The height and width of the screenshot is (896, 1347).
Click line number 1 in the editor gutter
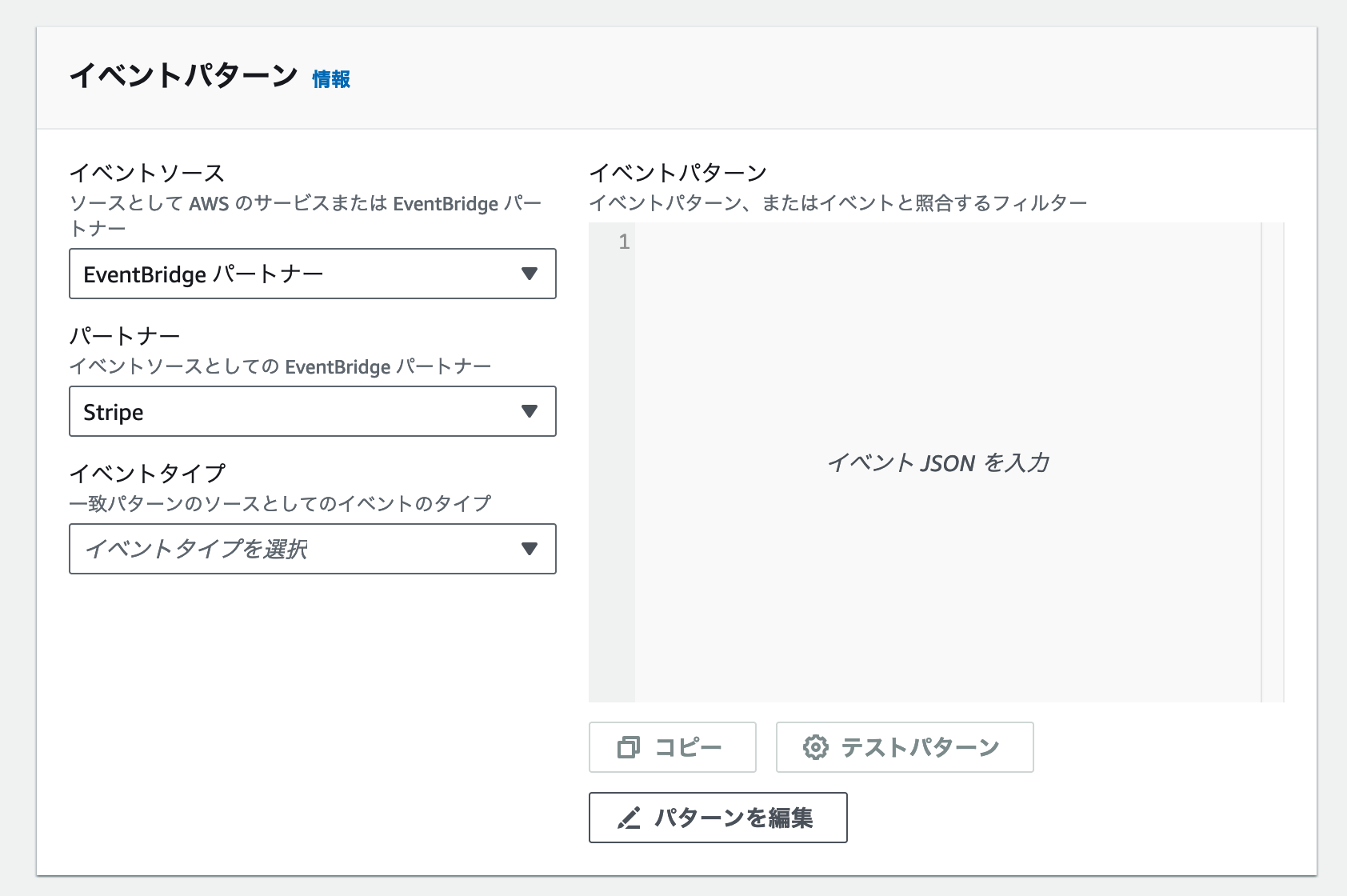click(624, 242)
